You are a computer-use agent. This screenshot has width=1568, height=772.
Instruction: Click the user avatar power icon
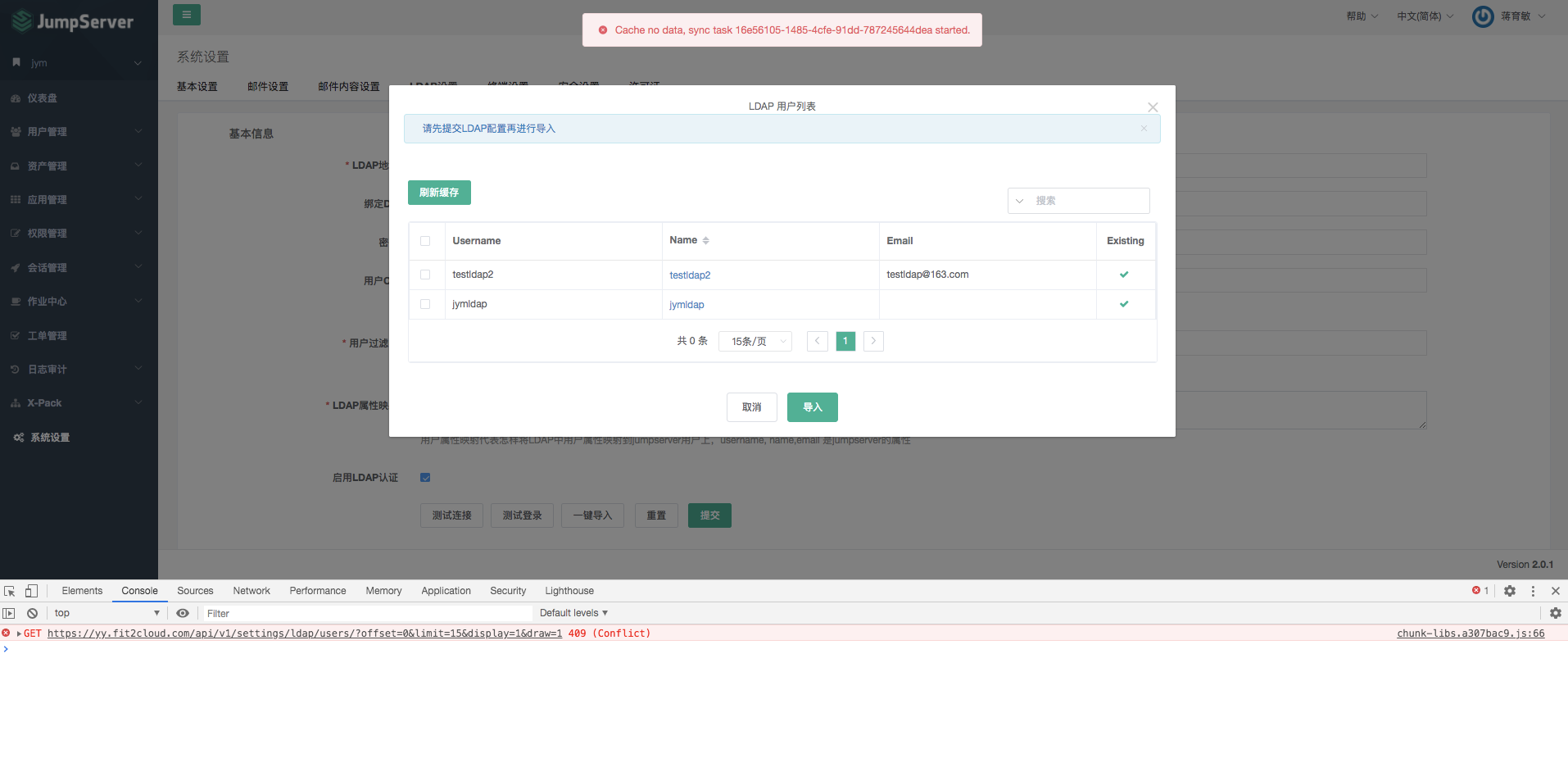pos(1483,16)
